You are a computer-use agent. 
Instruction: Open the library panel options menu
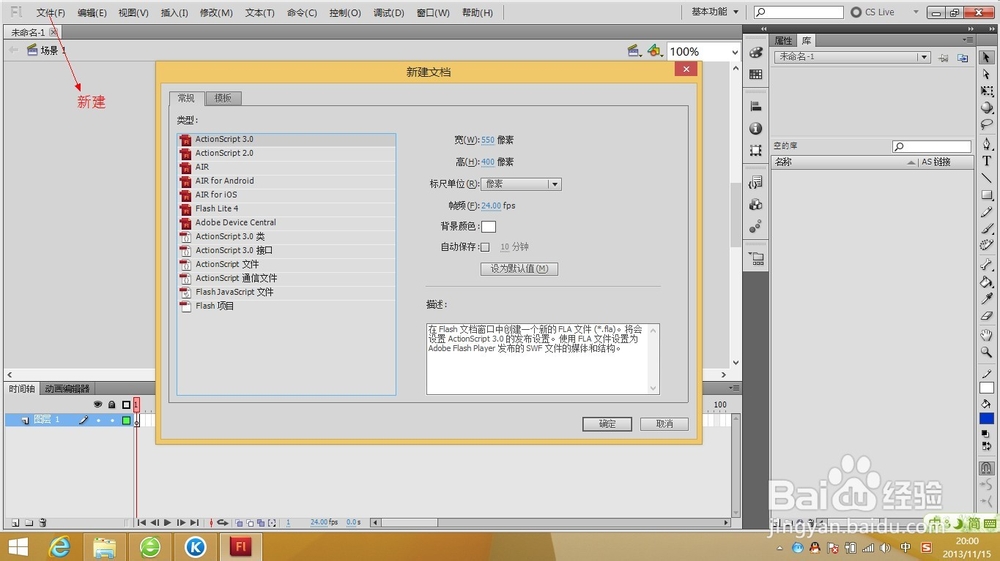click(x=967, y=40)
